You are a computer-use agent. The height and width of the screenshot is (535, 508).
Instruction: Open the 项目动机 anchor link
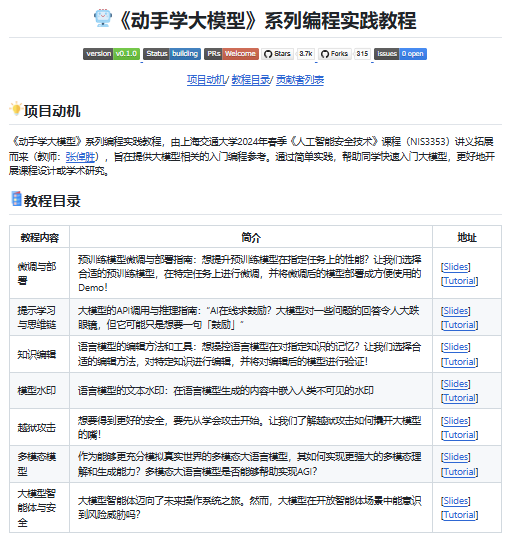206,80
